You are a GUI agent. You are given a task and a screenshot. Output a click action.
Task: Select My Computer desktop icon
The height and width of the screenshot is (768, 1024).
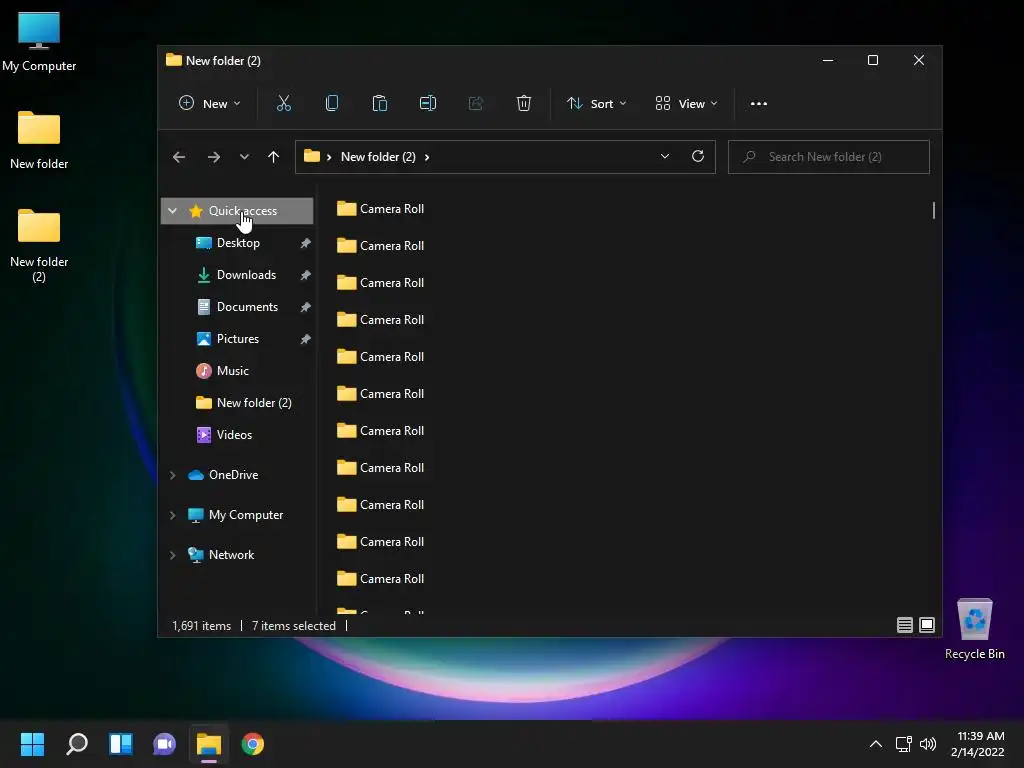coord(39,41)
